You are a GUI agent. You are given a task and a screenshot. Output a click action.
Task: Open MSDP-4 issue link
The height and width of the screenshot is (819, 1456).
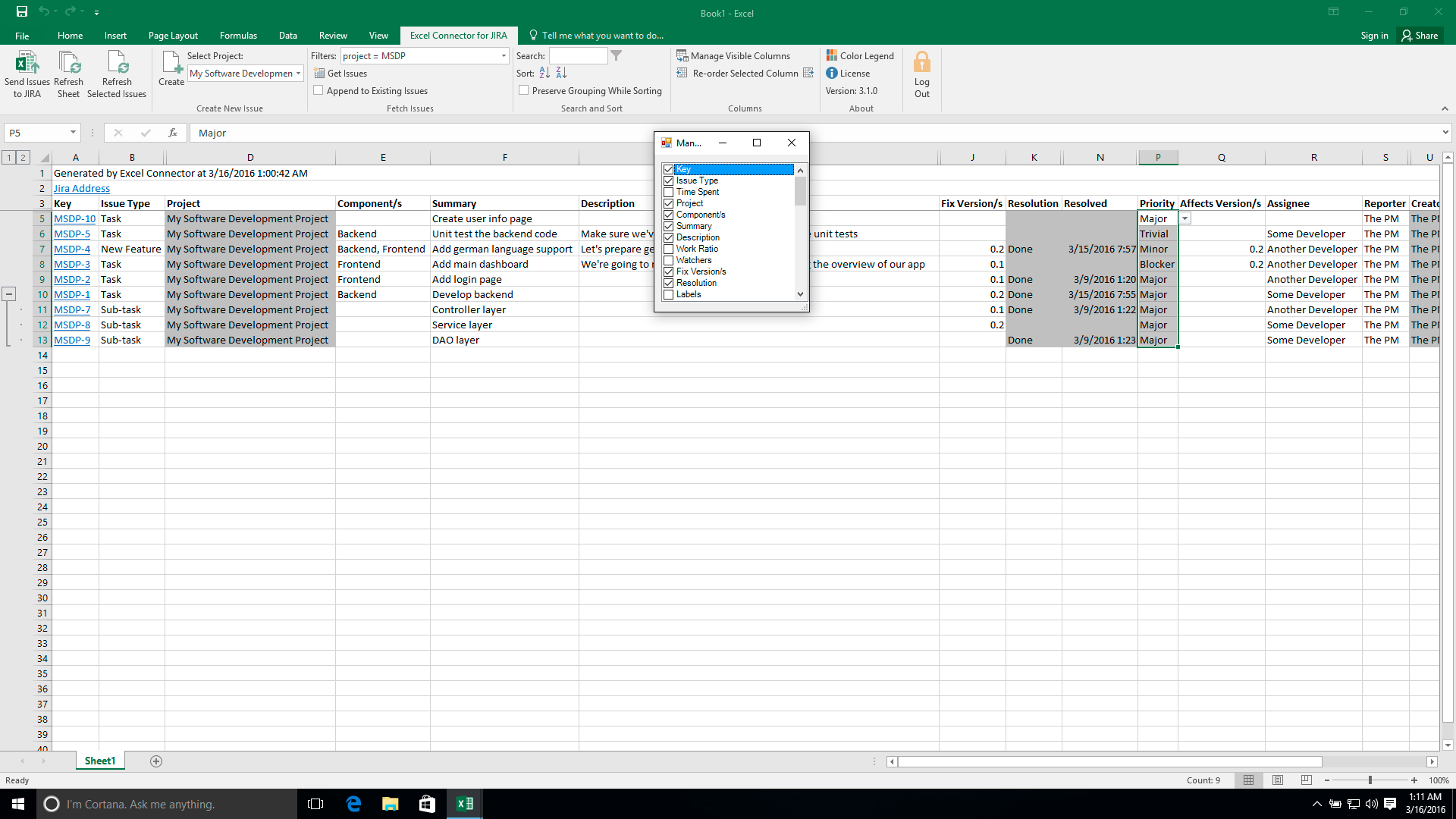[x=72, y=249]
